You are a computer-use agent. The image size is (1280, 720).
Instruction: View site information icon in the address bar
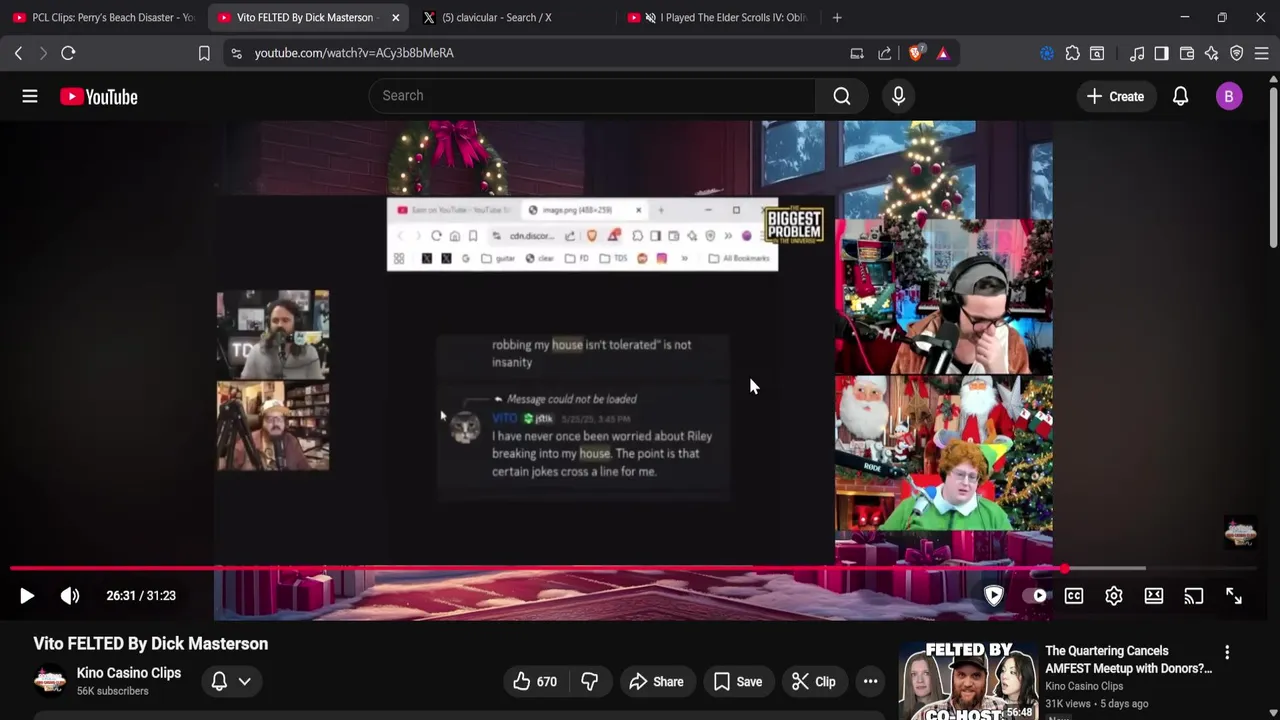coord(236,53)
